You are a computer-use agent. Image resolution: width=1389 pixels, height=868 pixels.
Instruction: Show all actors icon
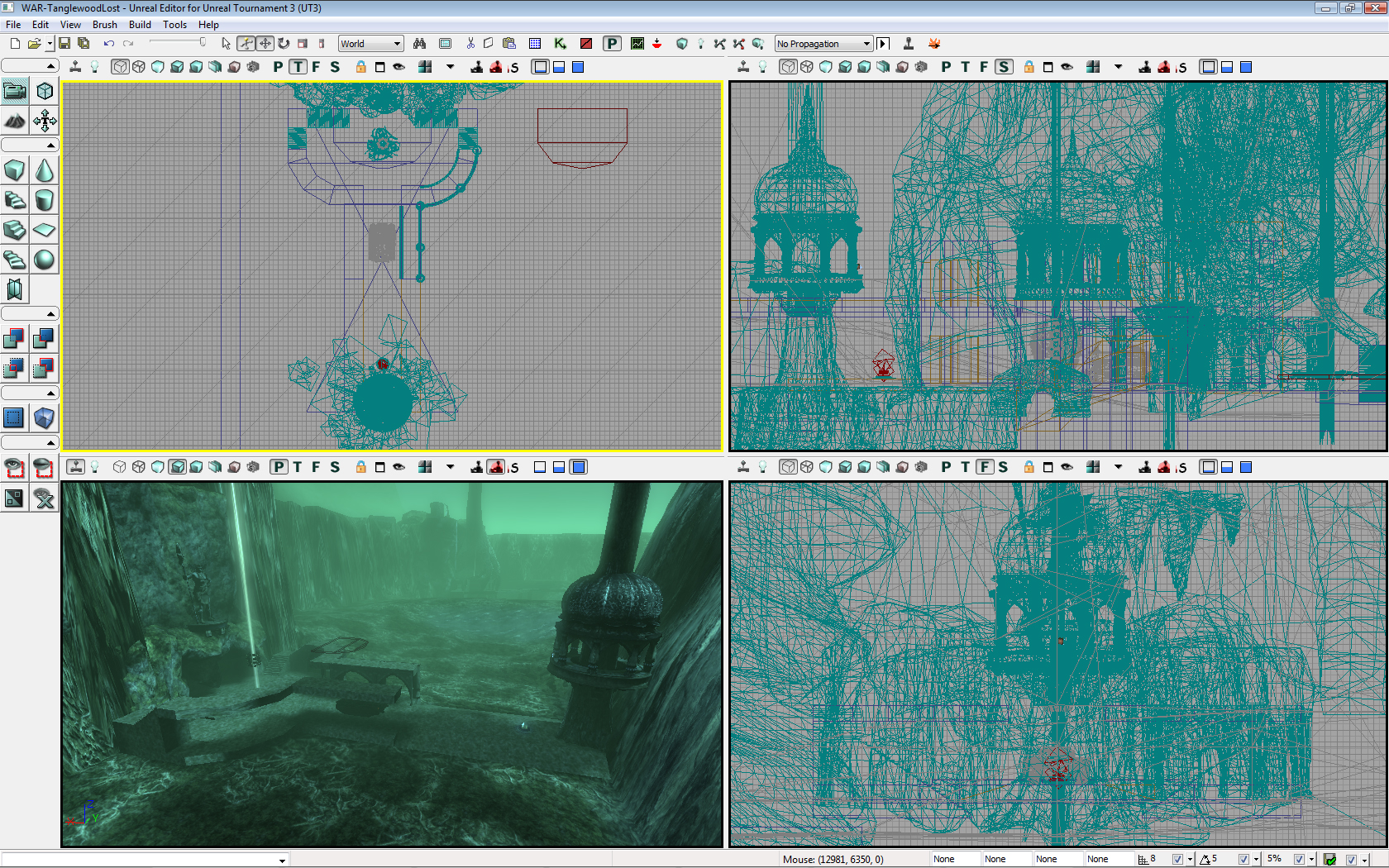[45, 498]
